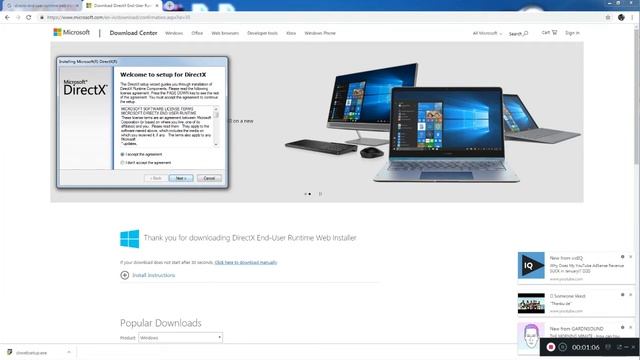Open the Chrome profile avatar

pyautogui.click(x=621, y=17)
